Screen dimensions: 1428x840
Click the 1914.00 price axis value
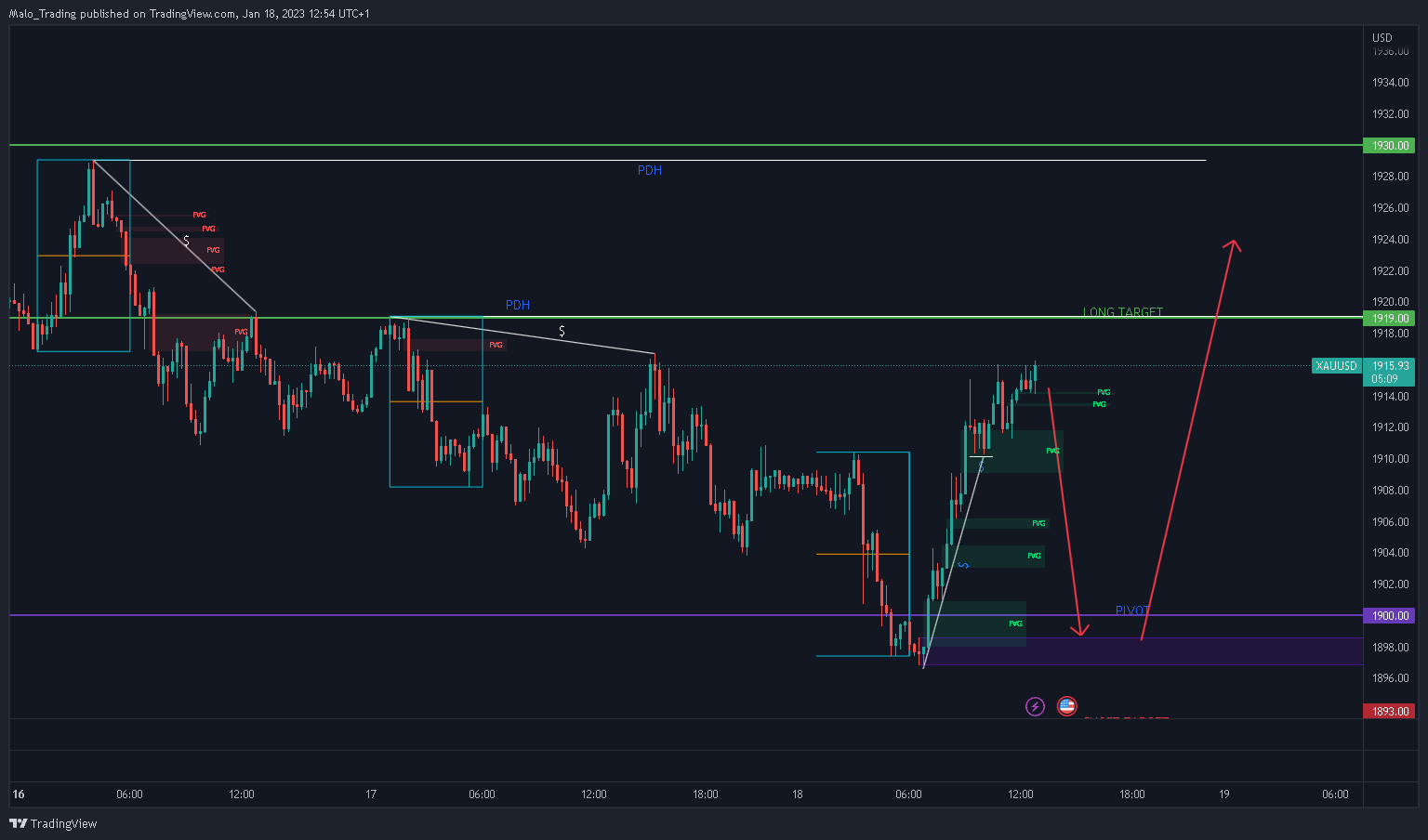1391,397
